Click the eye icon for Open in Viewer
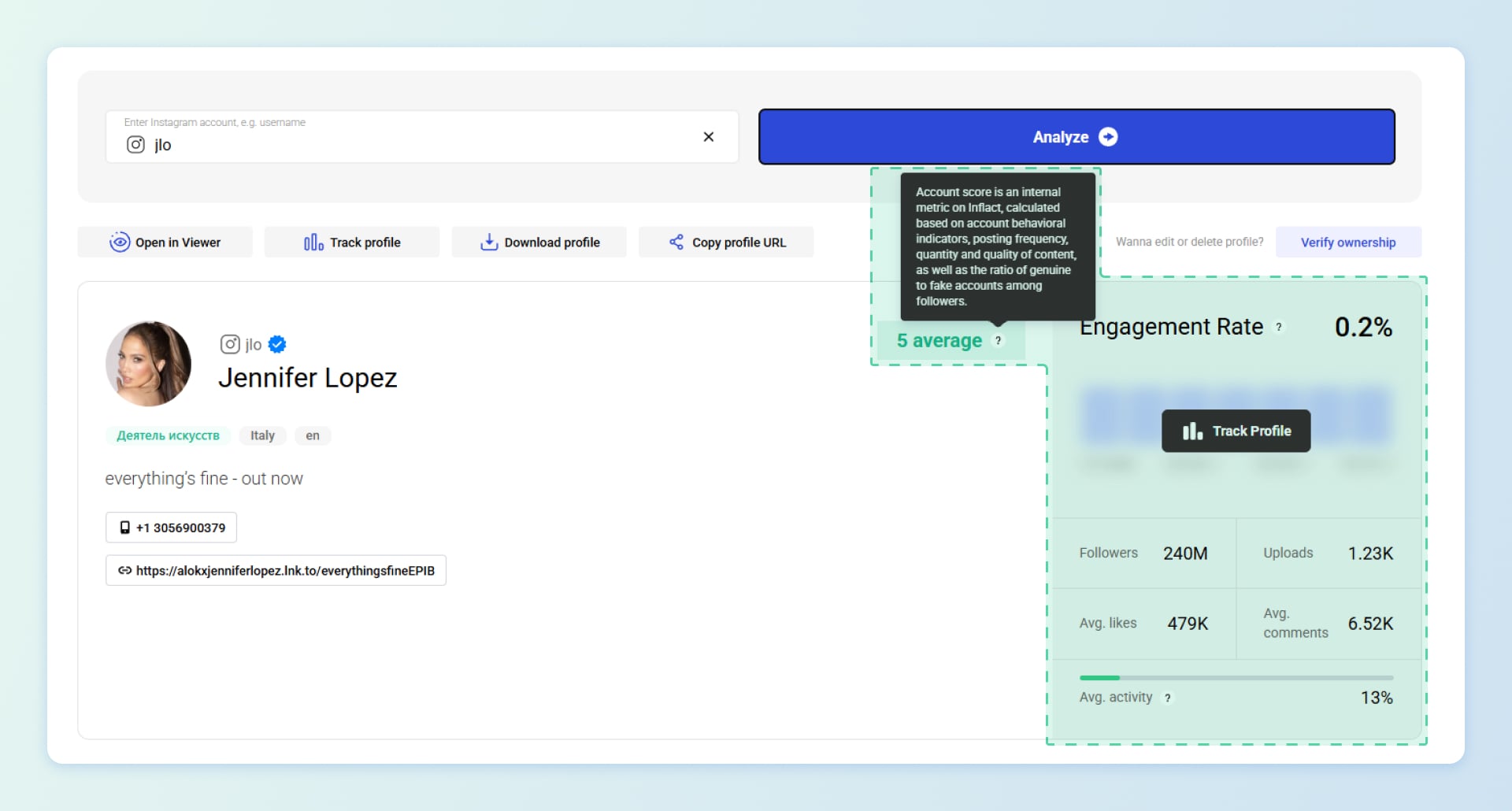The image size is (1512, 811). click(x=120, y=242)
